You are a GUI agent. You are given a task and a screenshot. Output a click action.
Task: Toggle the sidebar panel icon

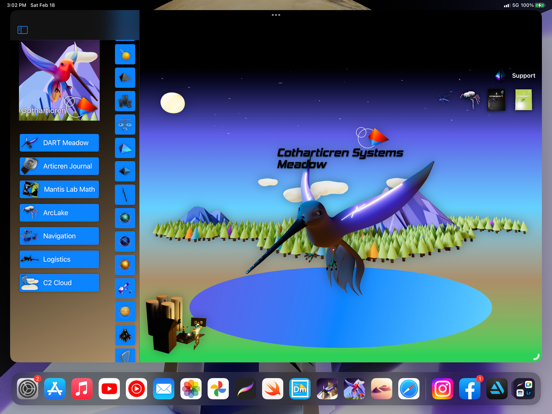23,30
